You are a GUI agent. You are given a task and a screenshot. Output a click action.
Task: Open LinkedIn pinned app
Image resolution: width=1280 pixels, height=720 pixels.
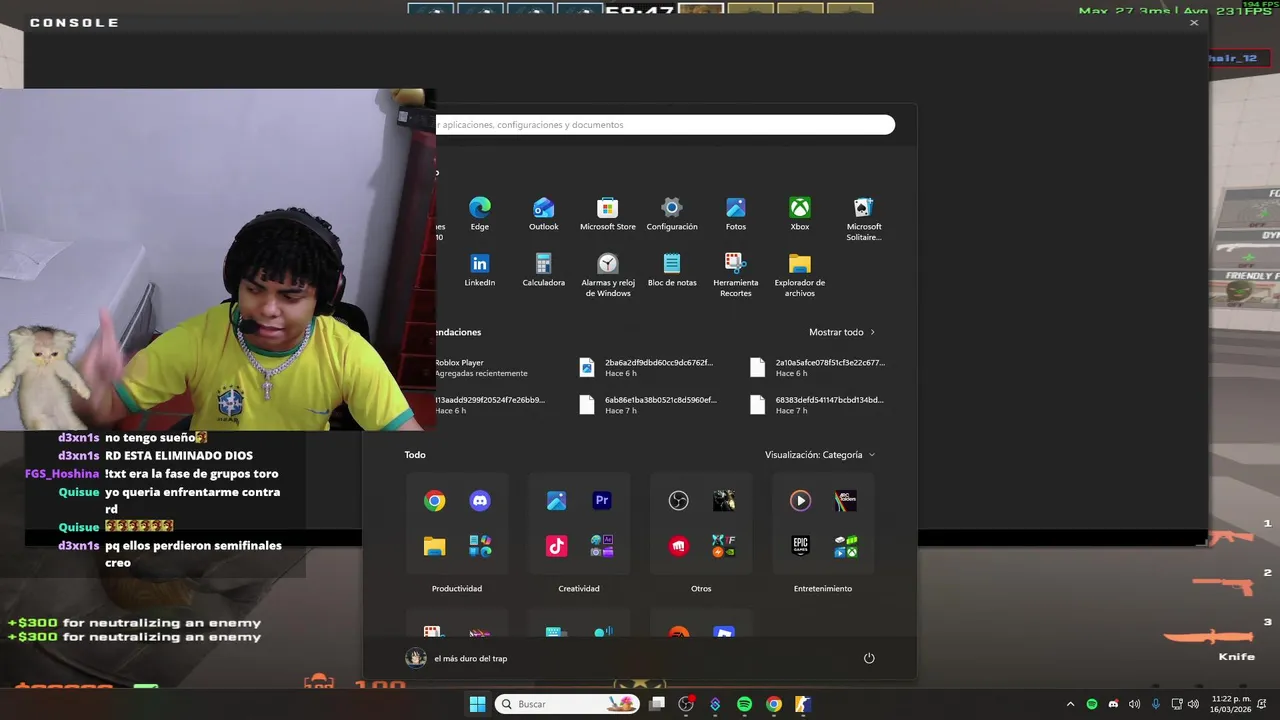(x=480, y=270)
